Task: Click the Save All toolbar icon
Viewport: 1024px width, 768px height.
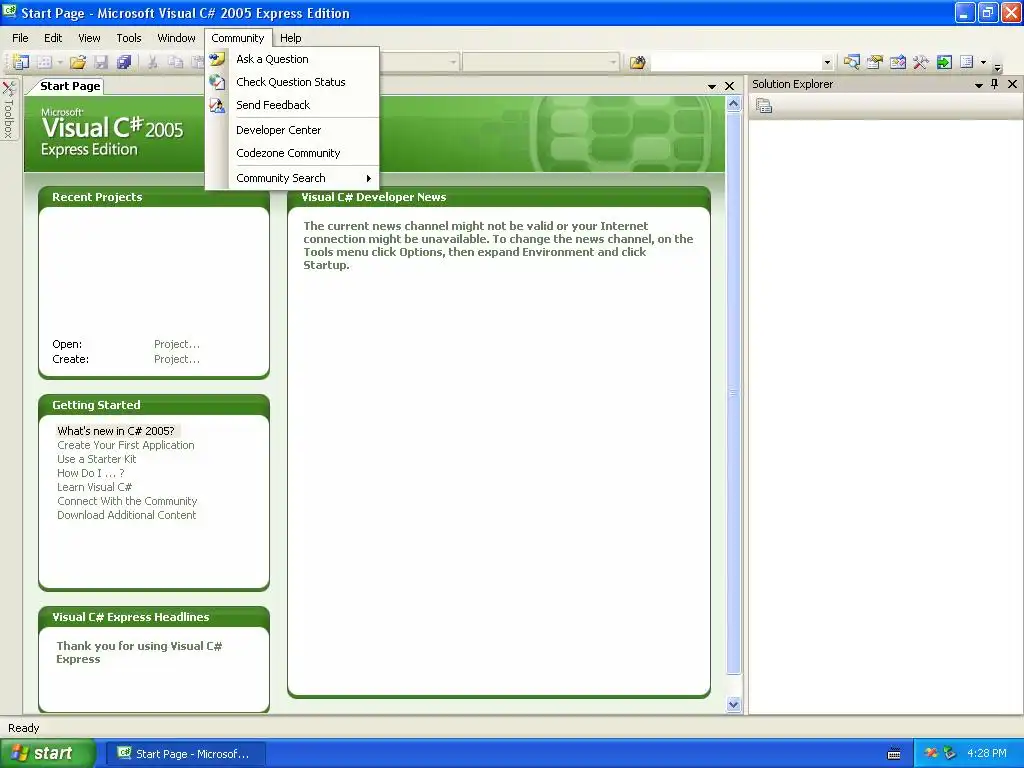Action: (x=123, y=62)
